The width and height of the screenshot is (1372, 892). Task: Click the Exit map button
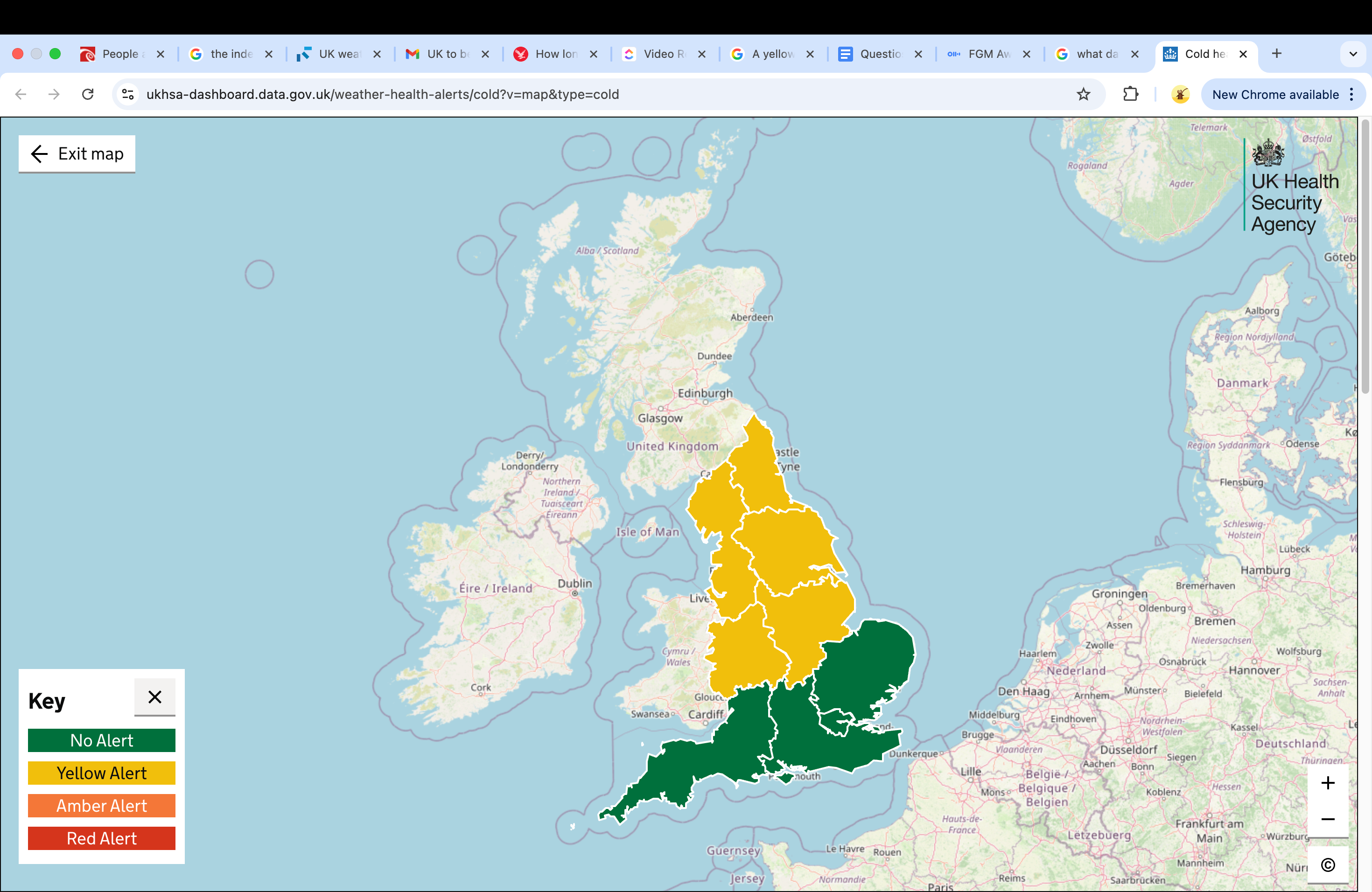click(77, 153)
